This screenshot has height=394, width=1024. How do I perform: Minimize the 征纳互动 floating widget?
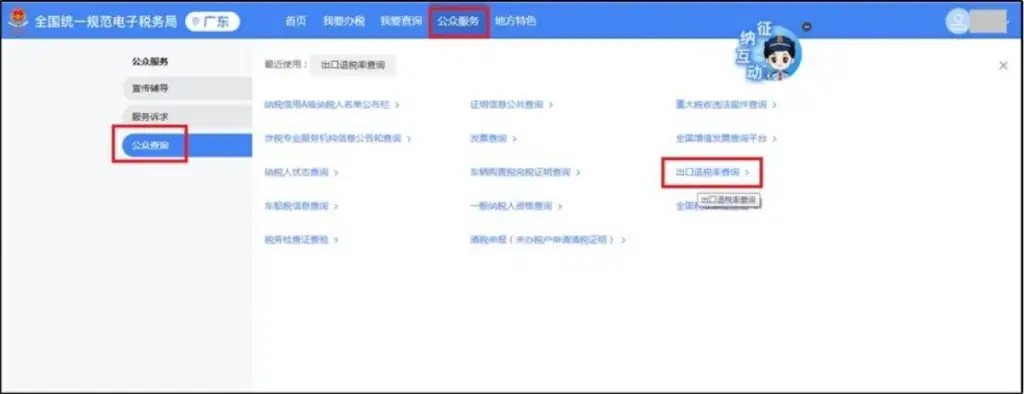[x=807, y=27]
